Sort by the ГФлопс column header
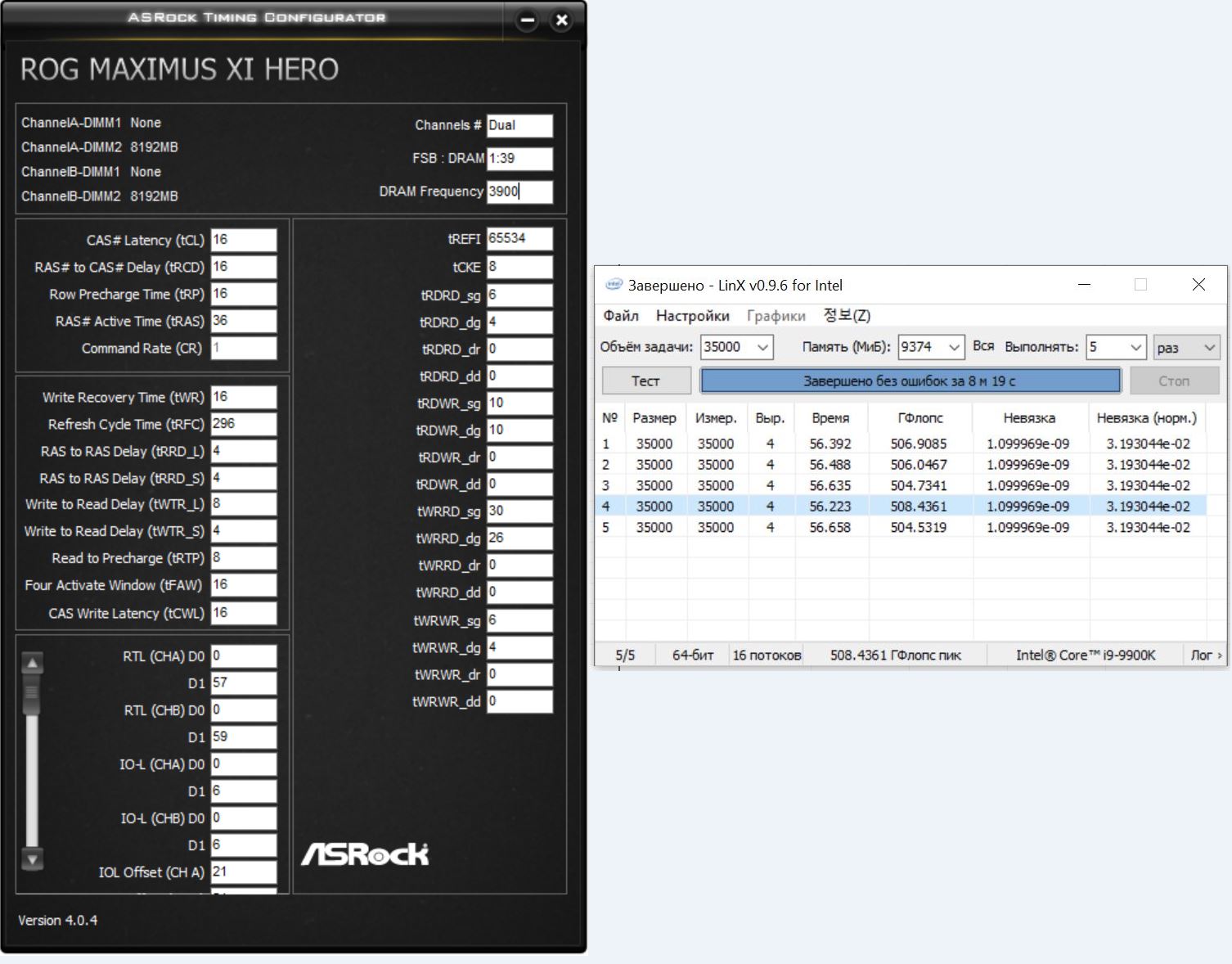Image resolution: width=1232 pixels, height=964 pixels. 920,418
